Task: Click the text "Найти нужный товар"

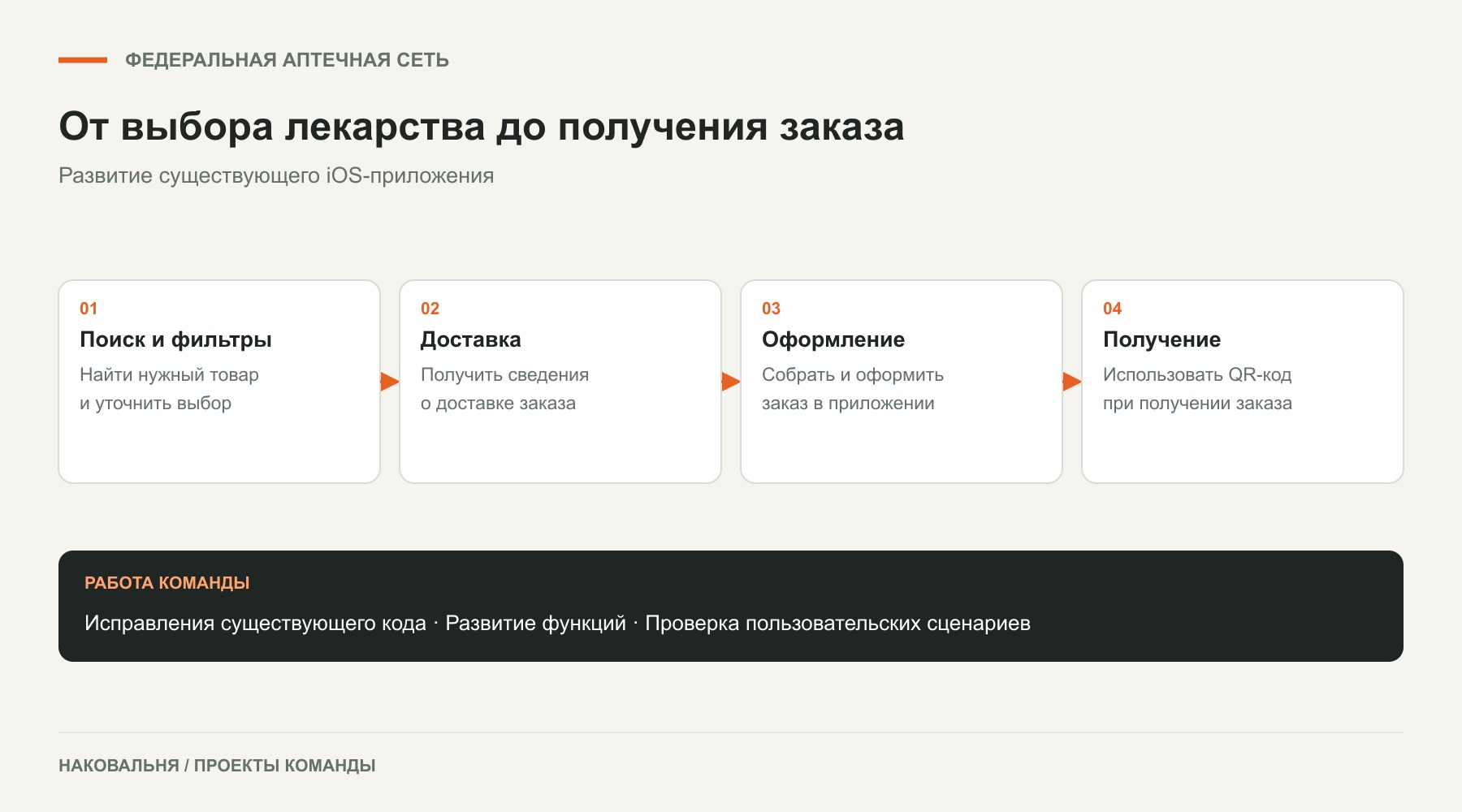Action: coord(169,375)
